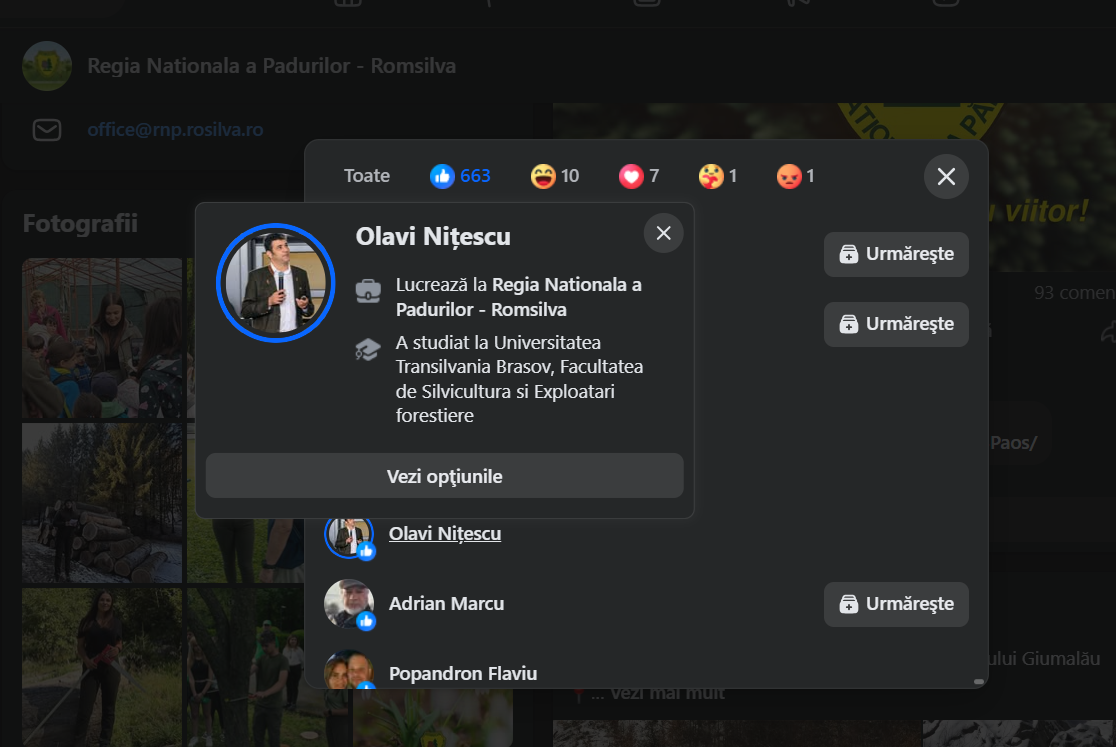Click the topmost Urmărește button
This screenshot has height=747, width=1116.
896,254
